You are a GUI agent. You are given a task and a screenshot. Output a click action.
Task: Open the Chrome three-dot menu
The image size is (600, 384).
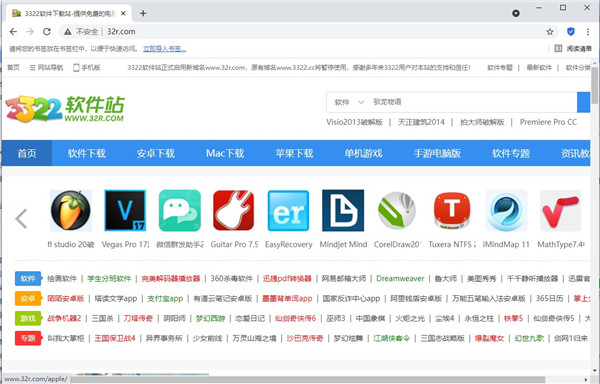(588, 32)
